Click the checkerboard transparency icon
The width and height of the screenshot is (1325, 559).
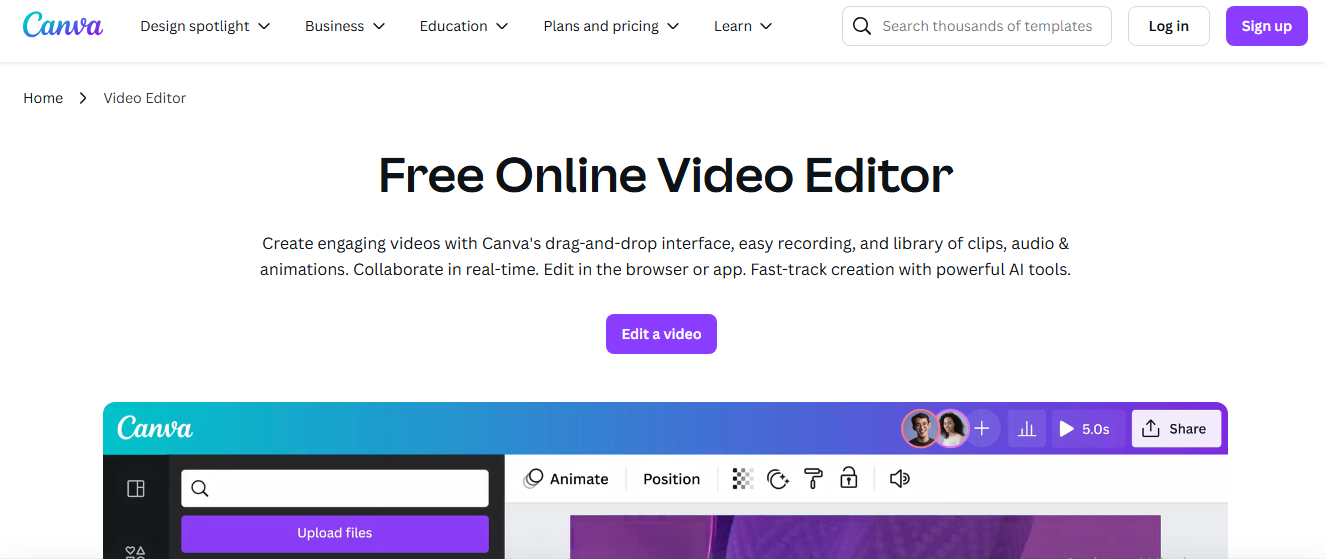pos(742,479)
